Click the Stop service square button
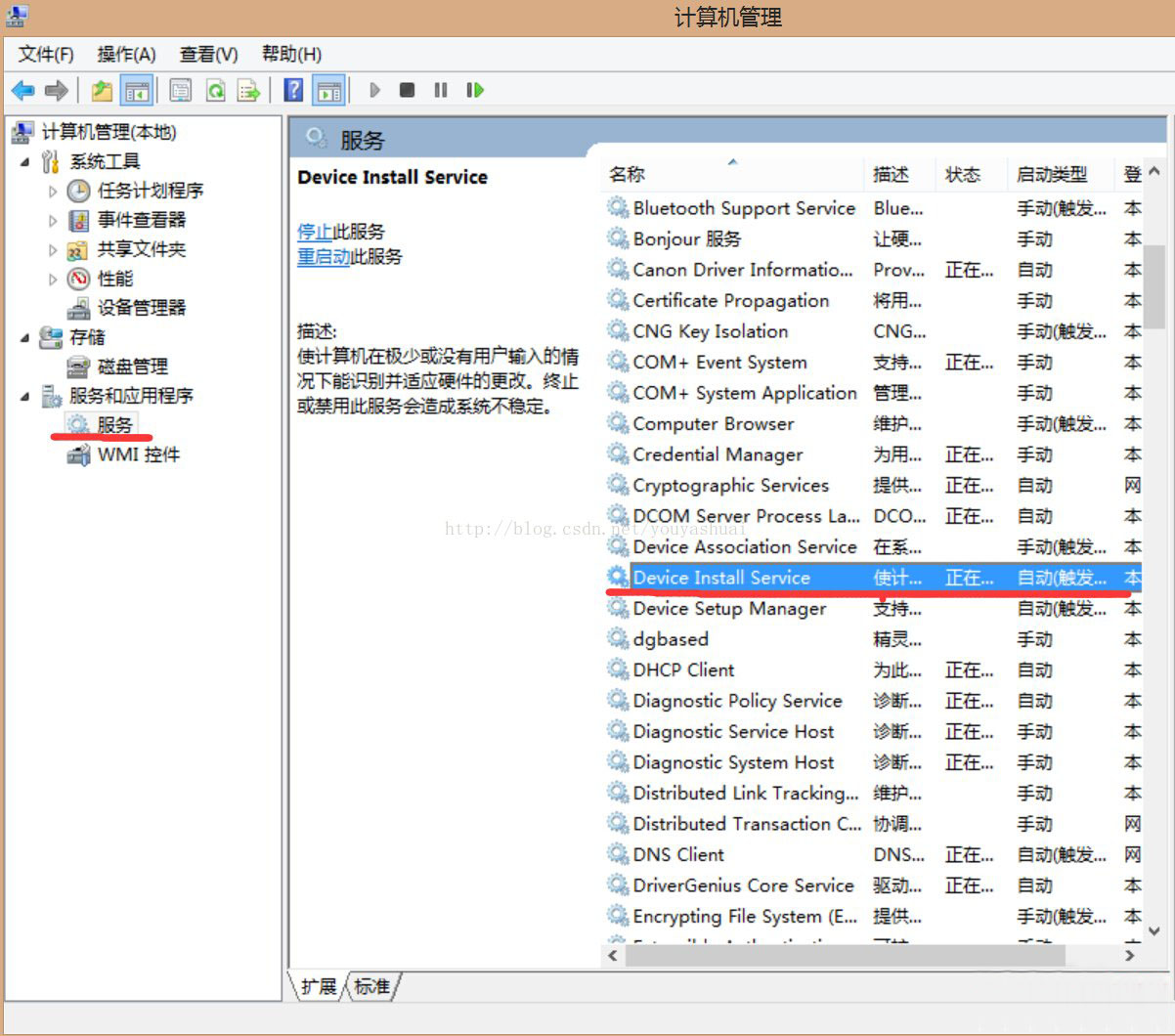 407,90
